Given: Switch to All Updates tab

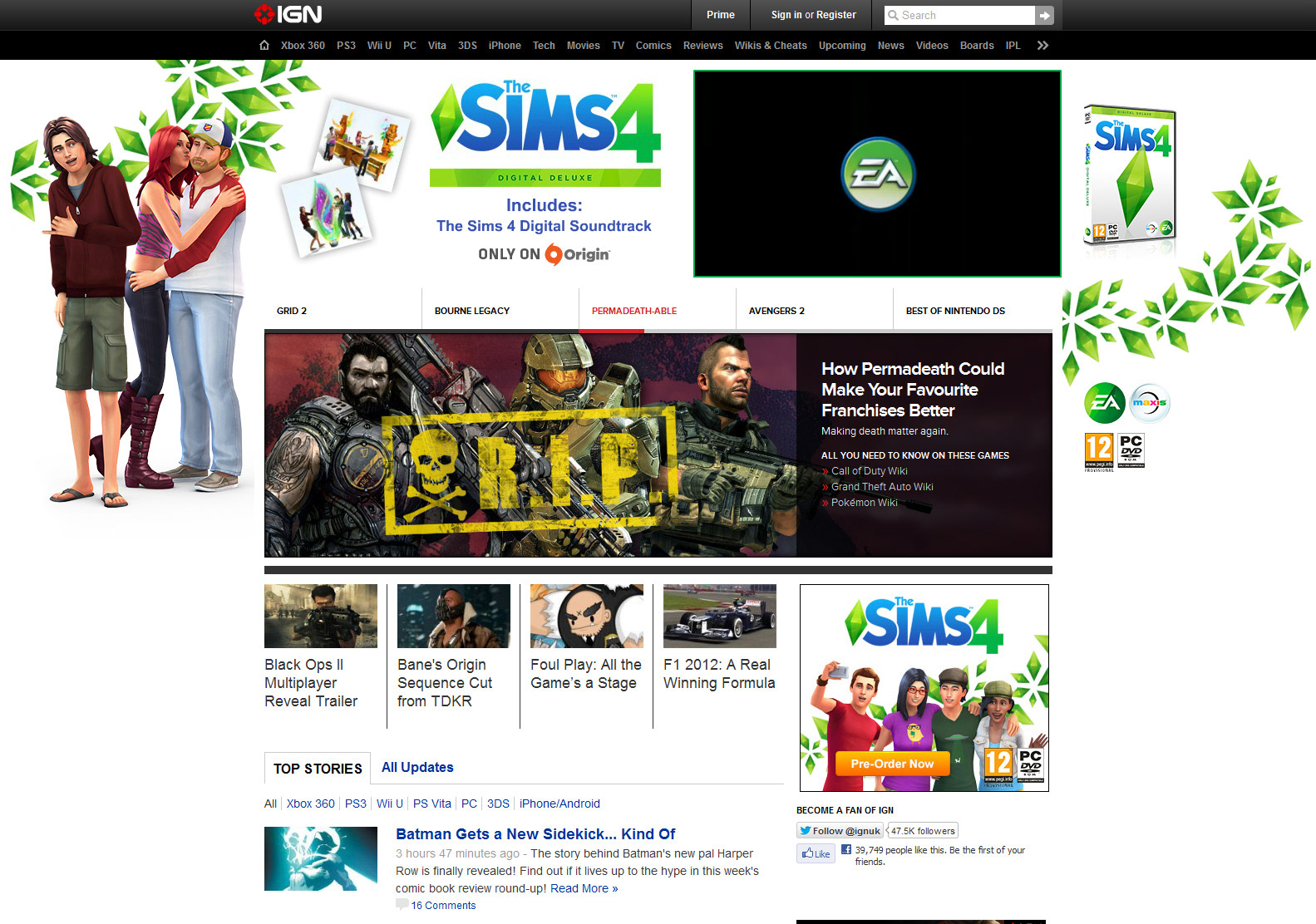Looking at the screenshot, I should 417,768.
